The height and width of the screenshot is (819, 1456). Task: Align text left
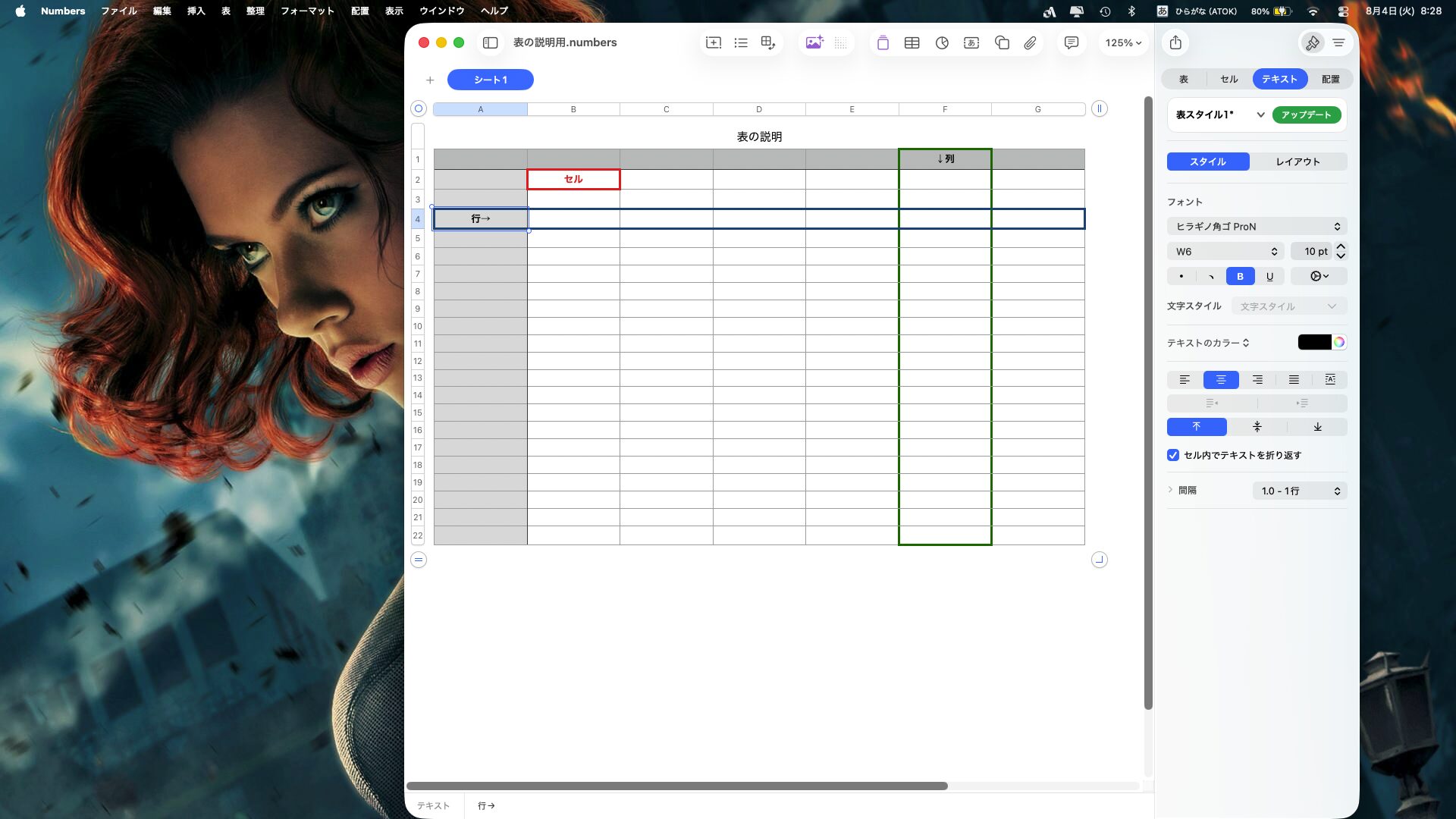pyautogui.click(x=1185, y=380)
